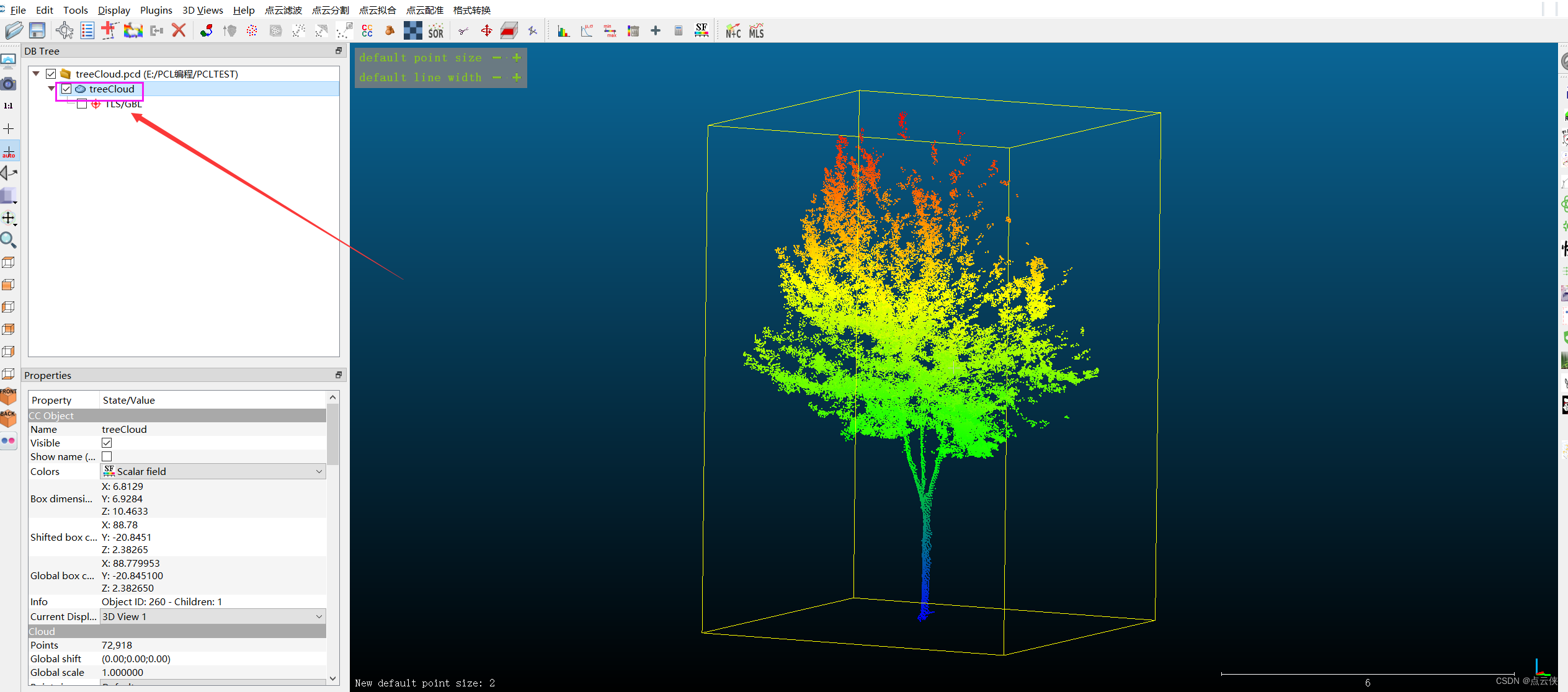
Task: Decrease default line width with minus button
Action: click(497, 78)
